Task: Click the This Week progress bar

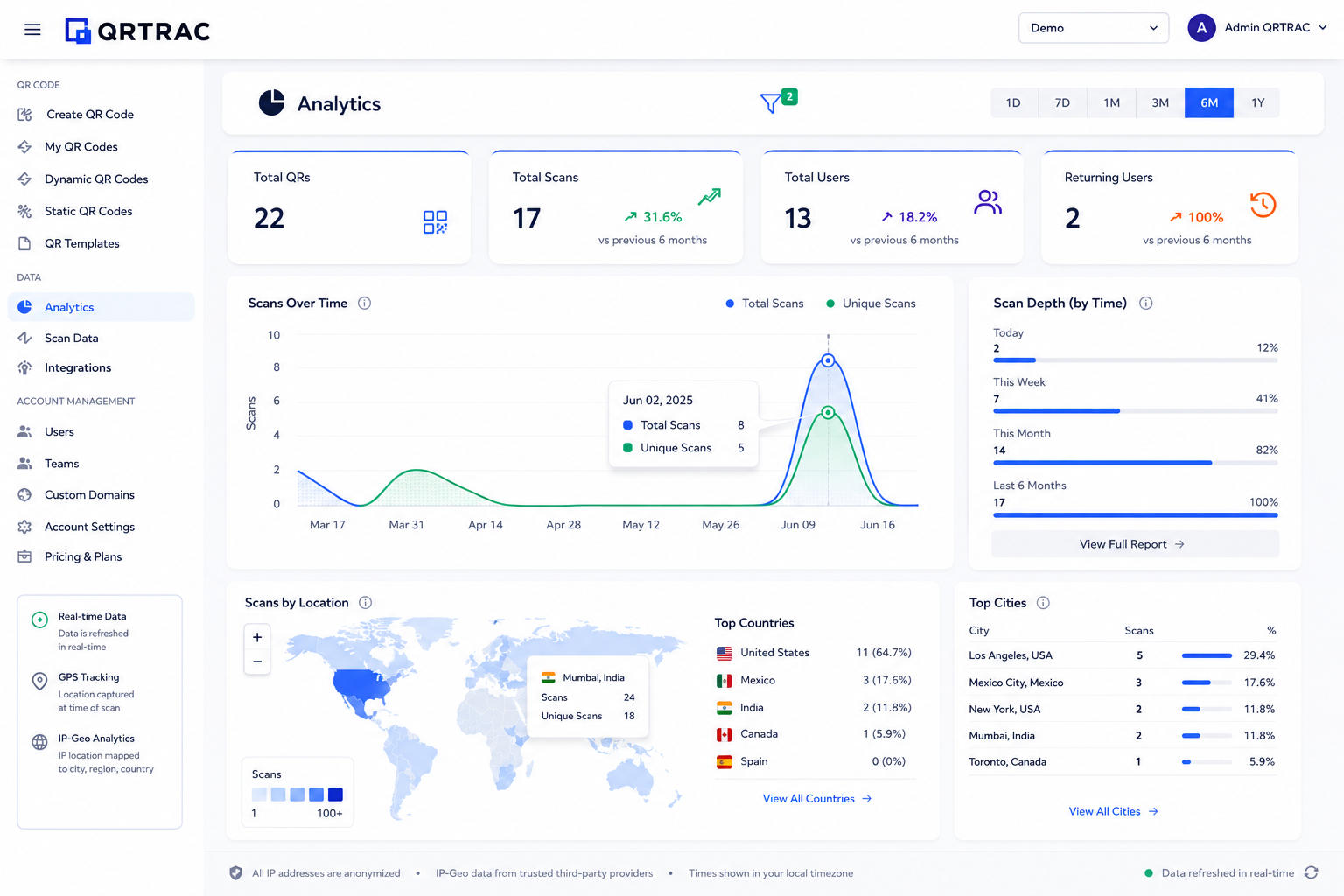Action: 1136,411
